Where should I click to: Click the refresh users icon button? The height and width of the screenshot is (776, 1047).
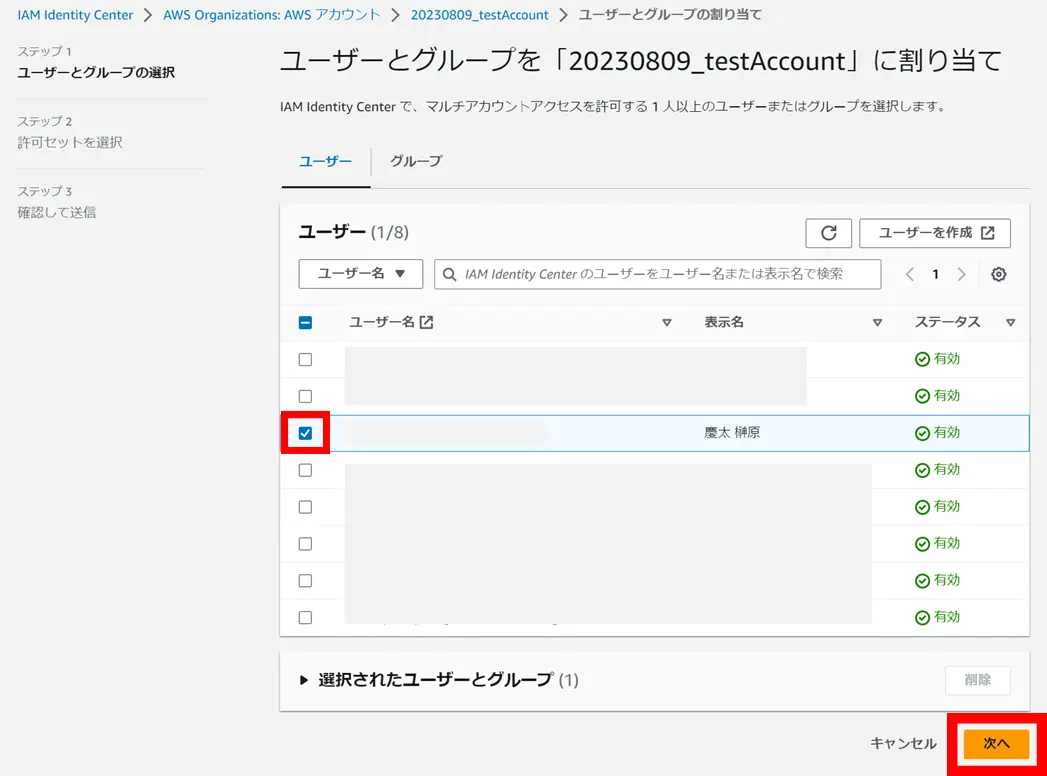[x=828, y=233]
